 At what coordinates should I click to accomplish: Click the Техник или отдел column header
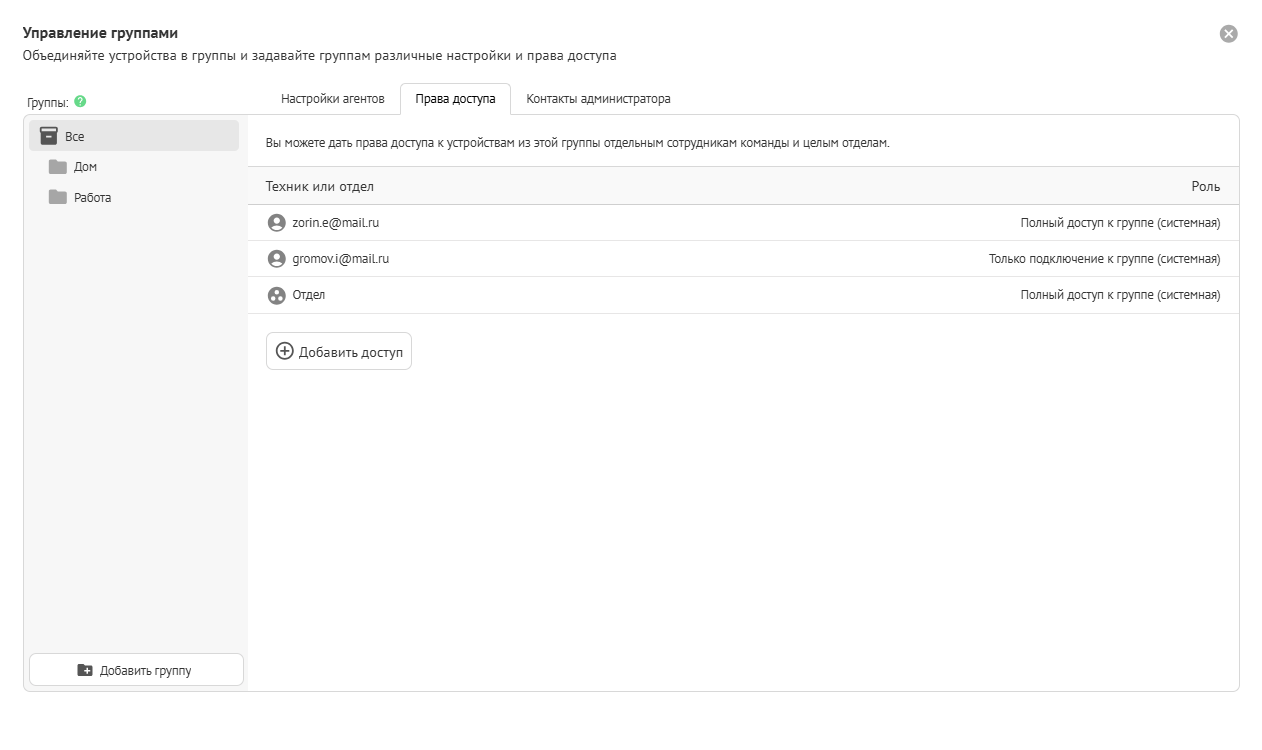pos(320,187)
